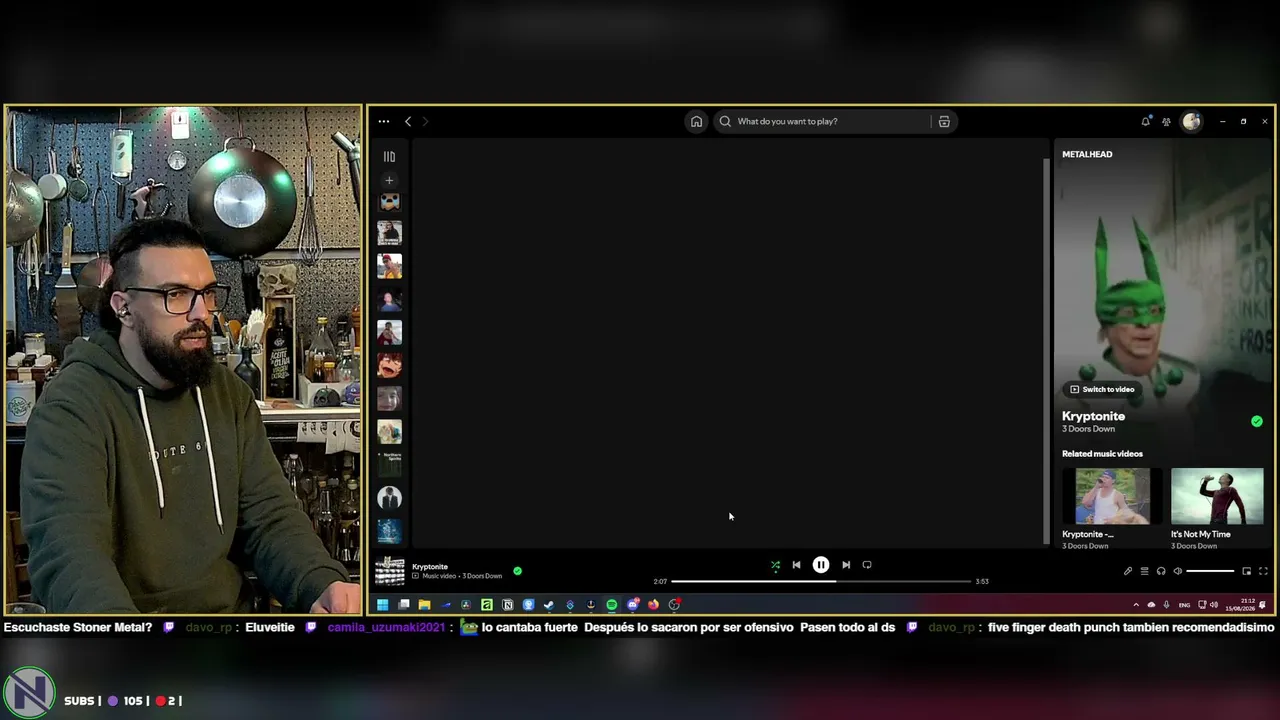The height and width of the screenshot is (720, 1280).
Task: Go back in Spotify navigation
Action: (x=408, y=121)
